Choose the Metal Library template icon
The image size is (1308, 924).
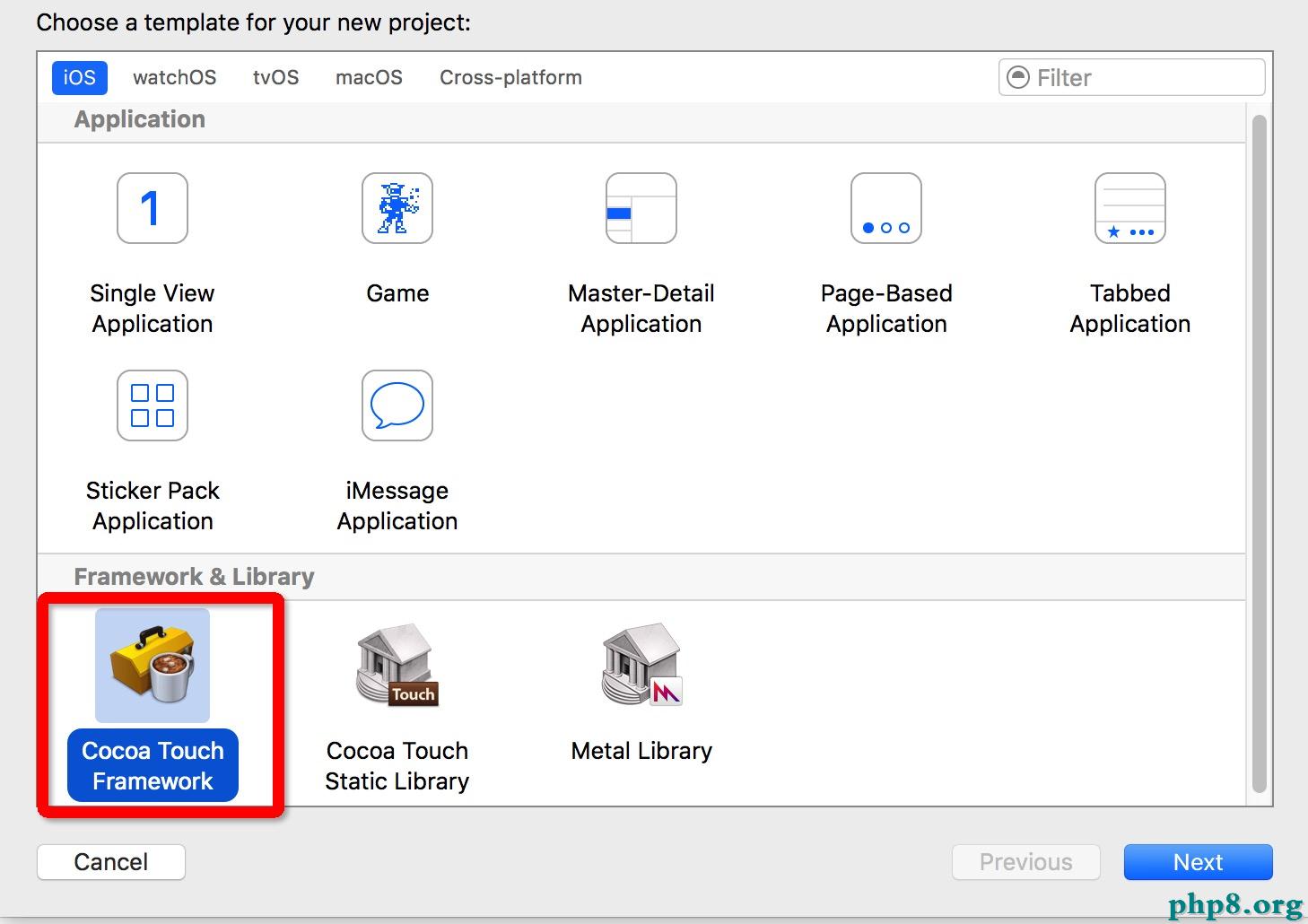click(x=641, y=666)
